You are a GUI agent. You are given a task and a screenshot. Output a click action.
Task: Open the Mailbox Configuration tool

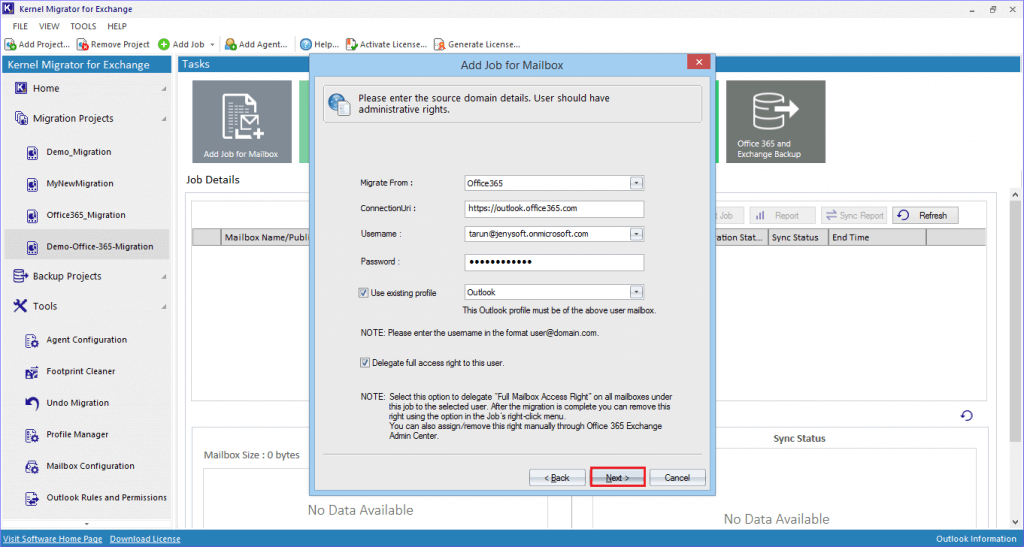90,466
